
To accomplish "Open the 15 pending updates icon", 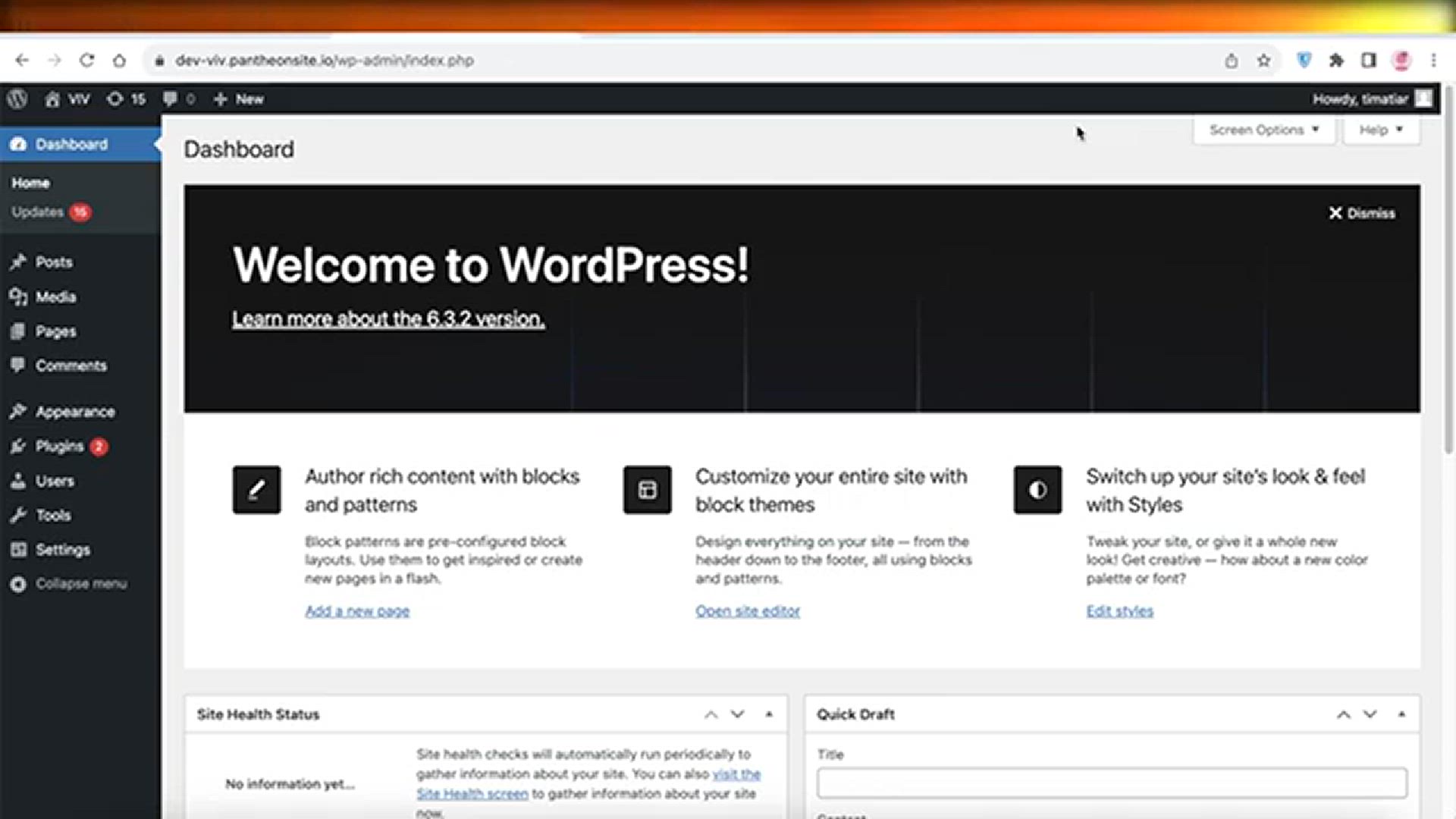I will tap(126, 99).
